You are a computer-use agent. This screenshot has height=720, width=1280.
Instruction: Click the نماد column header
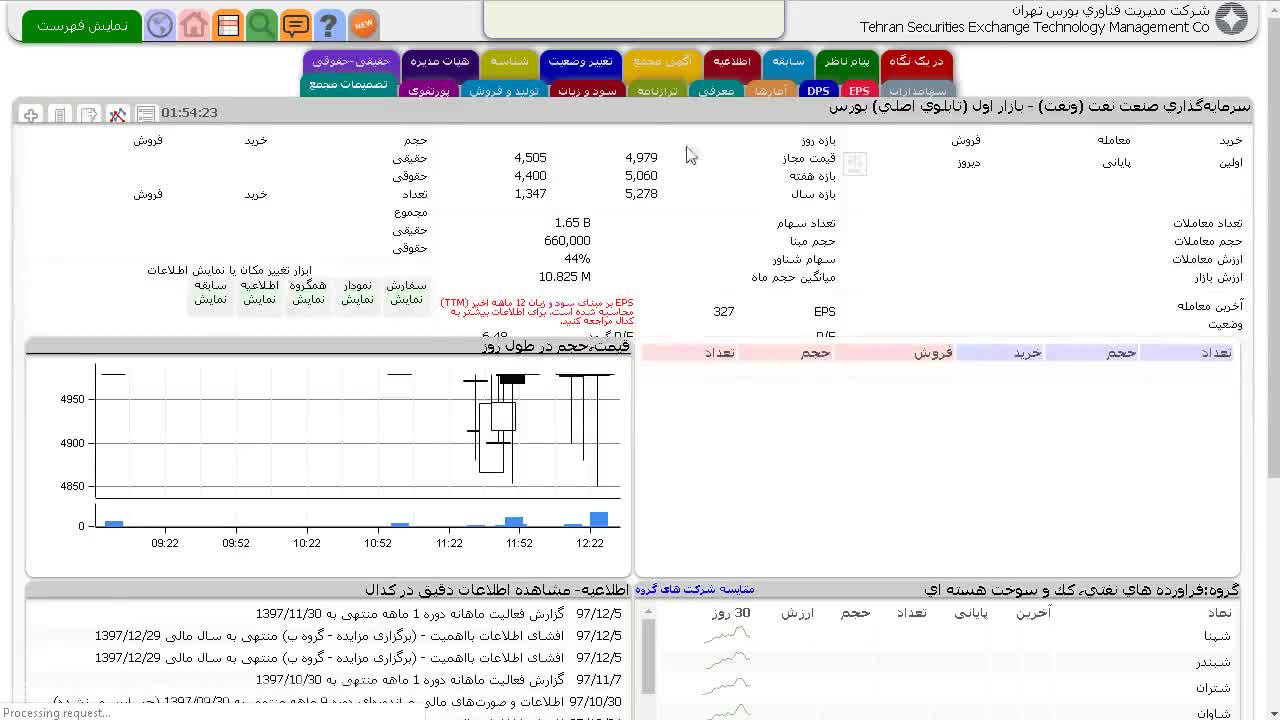pyautogui.click(x=1219, y=613)
